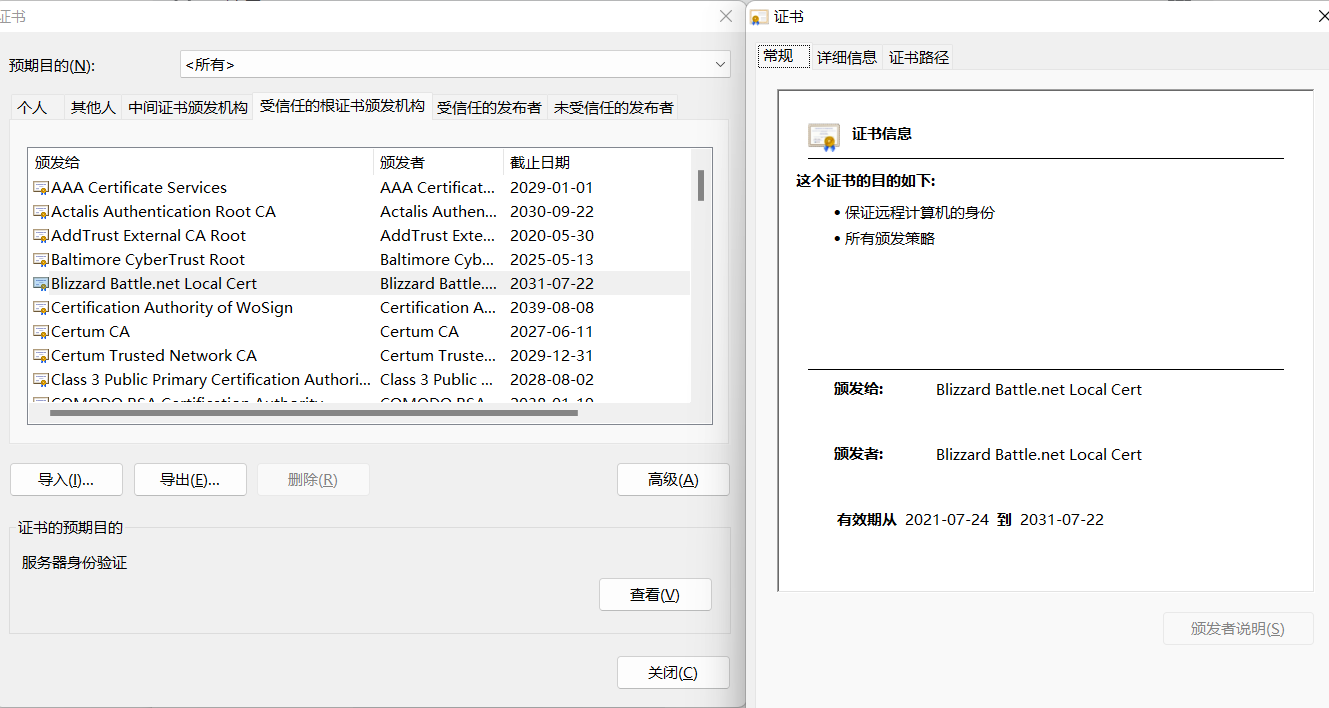Click issuer cell Baltimore Cyb...
The height and width of the screenshot is (708, 1329).
pos(438,260)
